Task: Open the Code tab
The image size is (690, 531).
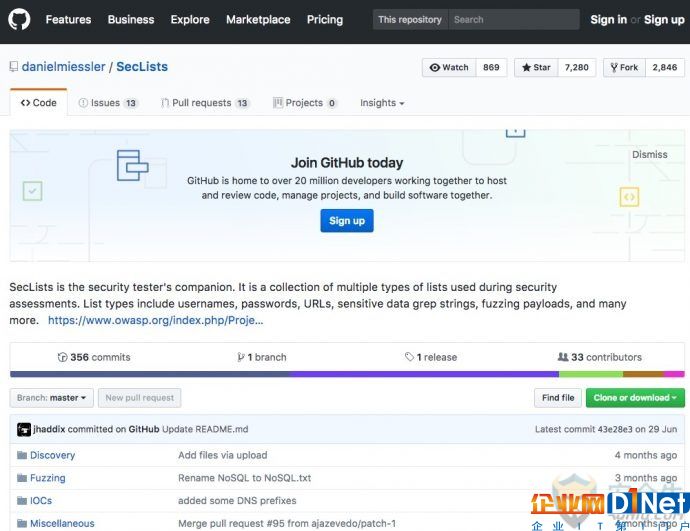Action: 39,103
